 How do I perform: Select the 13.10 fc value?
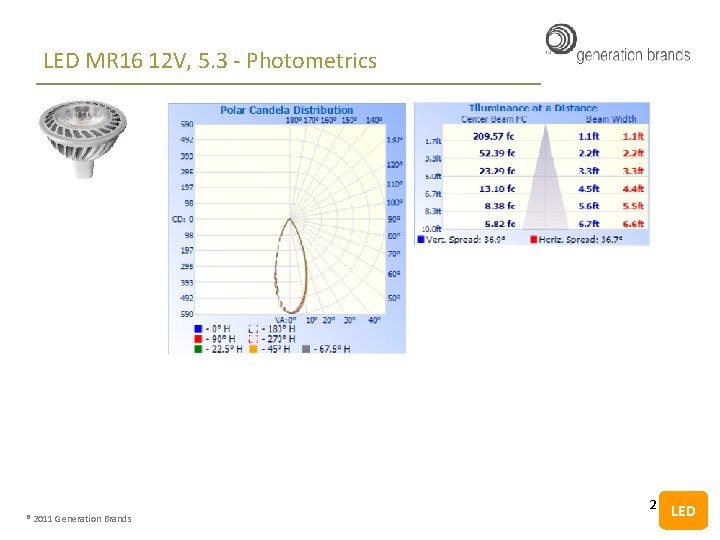tap(497, 189)
